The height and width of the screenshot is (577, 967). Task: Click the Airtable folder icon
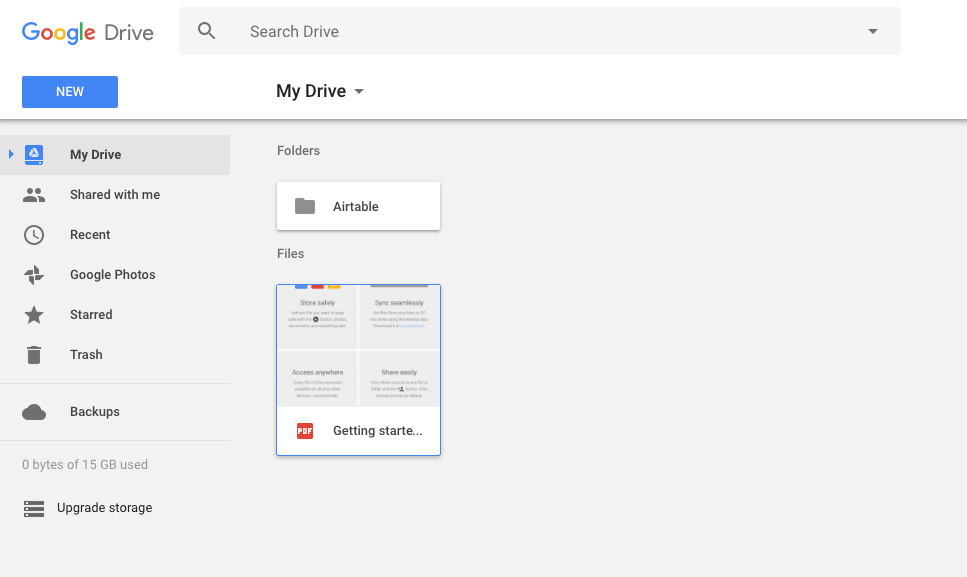point(305,206)
